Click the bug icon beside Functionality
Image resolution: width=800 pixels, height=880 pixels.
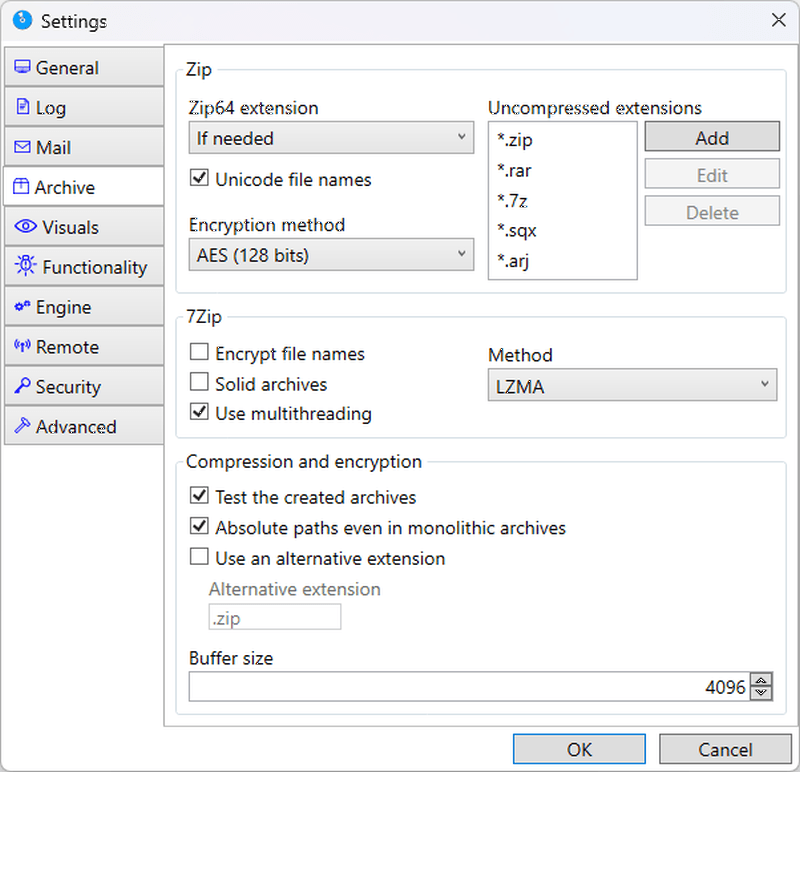pyautogui.click(x=25, y=265)
